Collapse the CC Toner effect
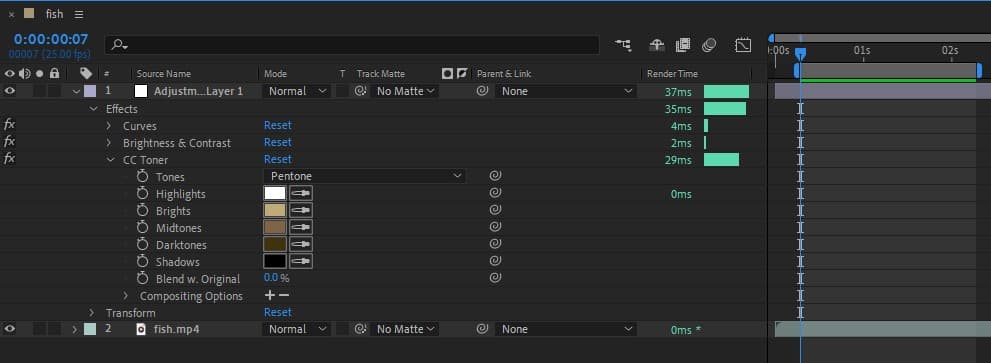 [x=111, y=160]
